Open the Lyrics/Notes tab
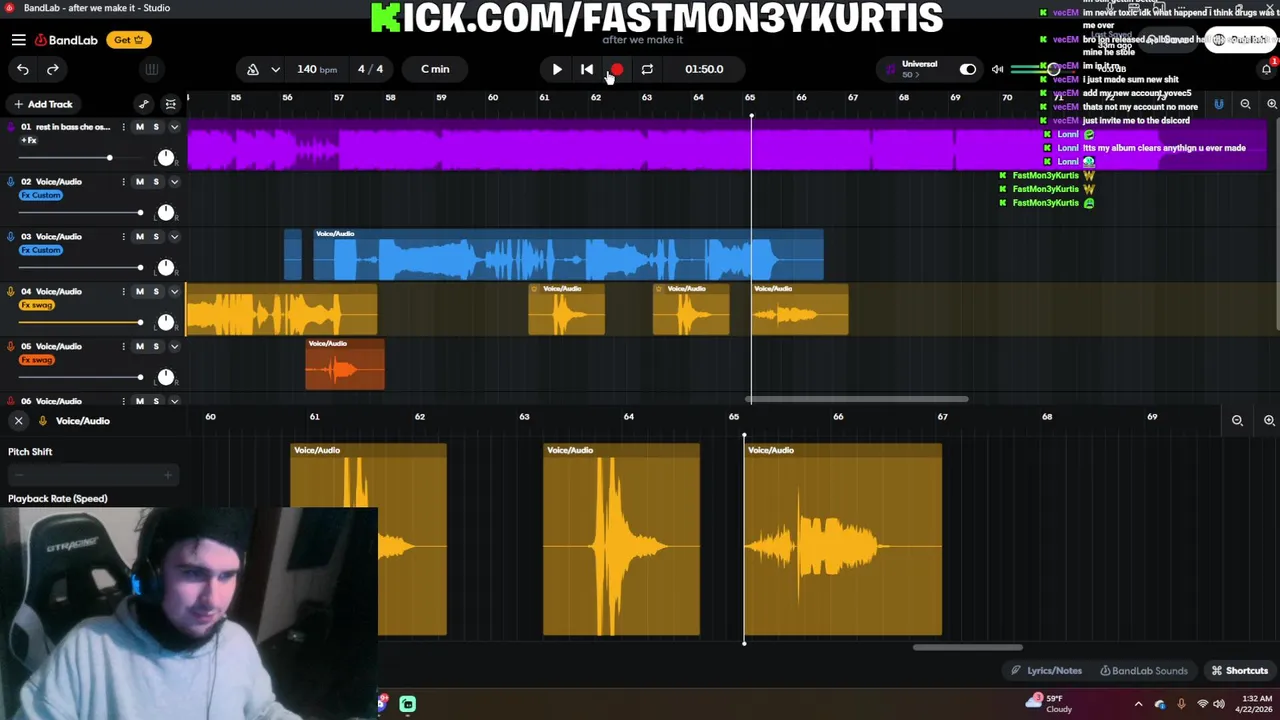This screenshot has height=720, width=1280. 1046,671
